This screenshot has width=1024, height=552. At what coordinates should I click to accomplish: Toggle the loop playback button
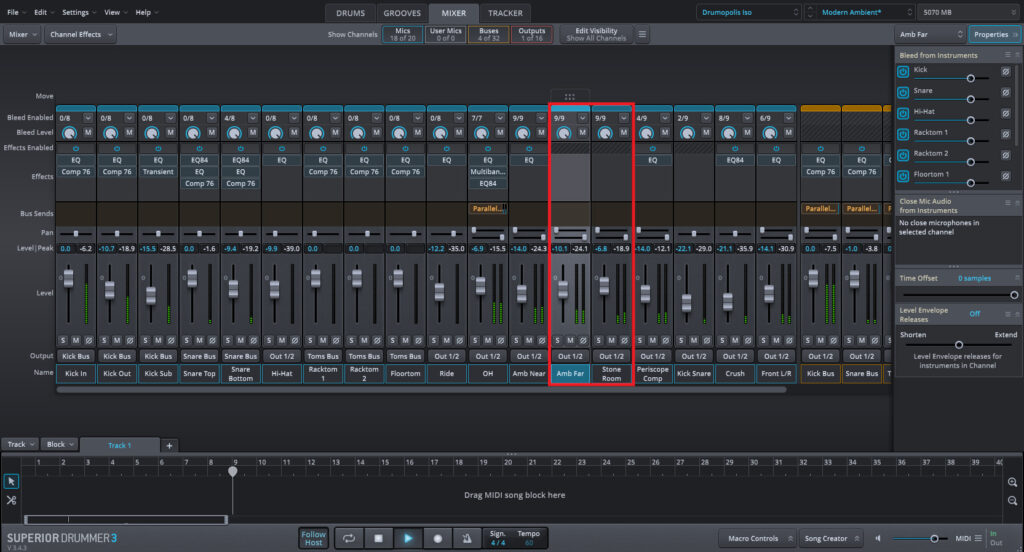(x=349, y=538)
